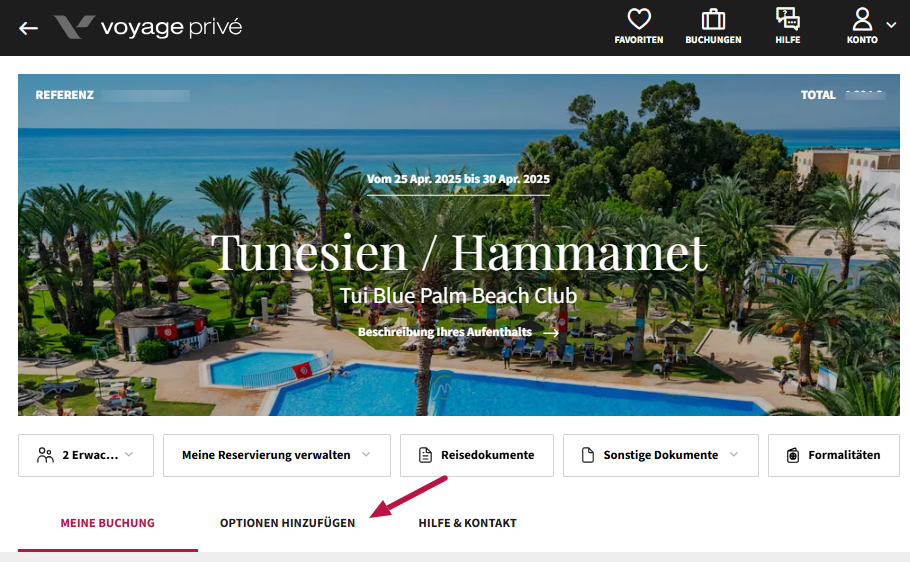Open Favoriten heart icon

pos(638,19)
